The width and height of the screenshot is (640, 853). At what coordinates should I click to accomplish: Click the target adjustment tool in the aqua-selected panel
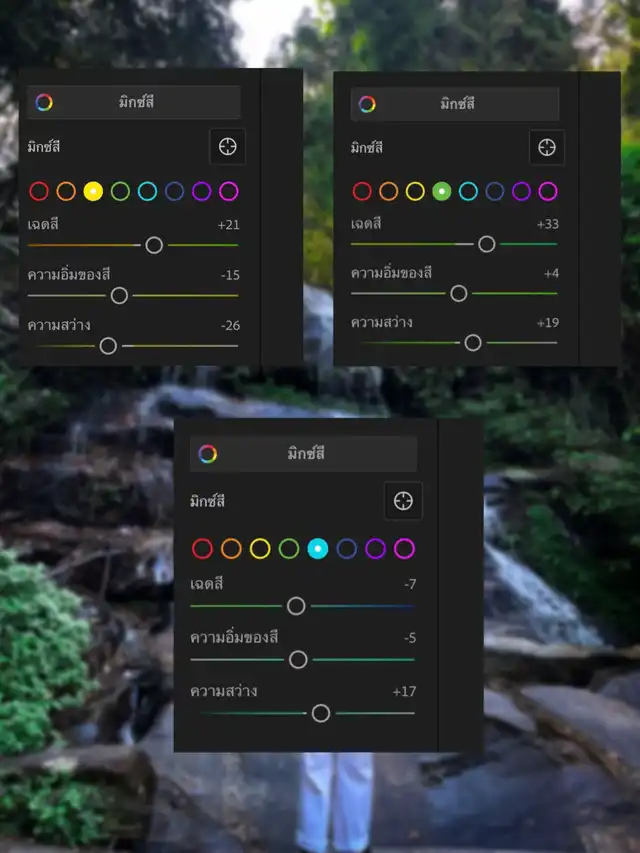[404, 501]
